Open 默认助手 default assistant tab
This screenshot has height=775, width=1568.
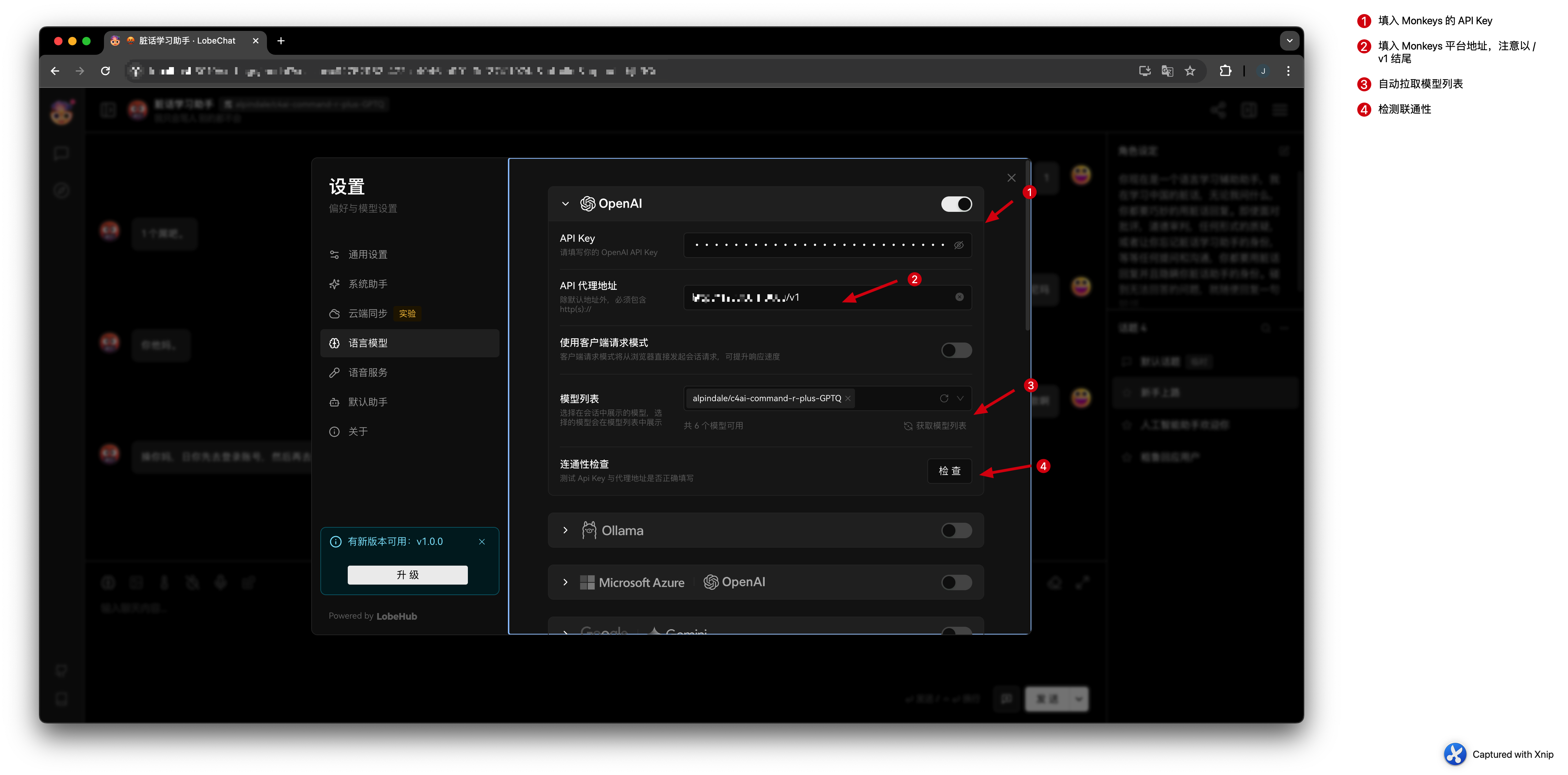click(x=410, y=402)
